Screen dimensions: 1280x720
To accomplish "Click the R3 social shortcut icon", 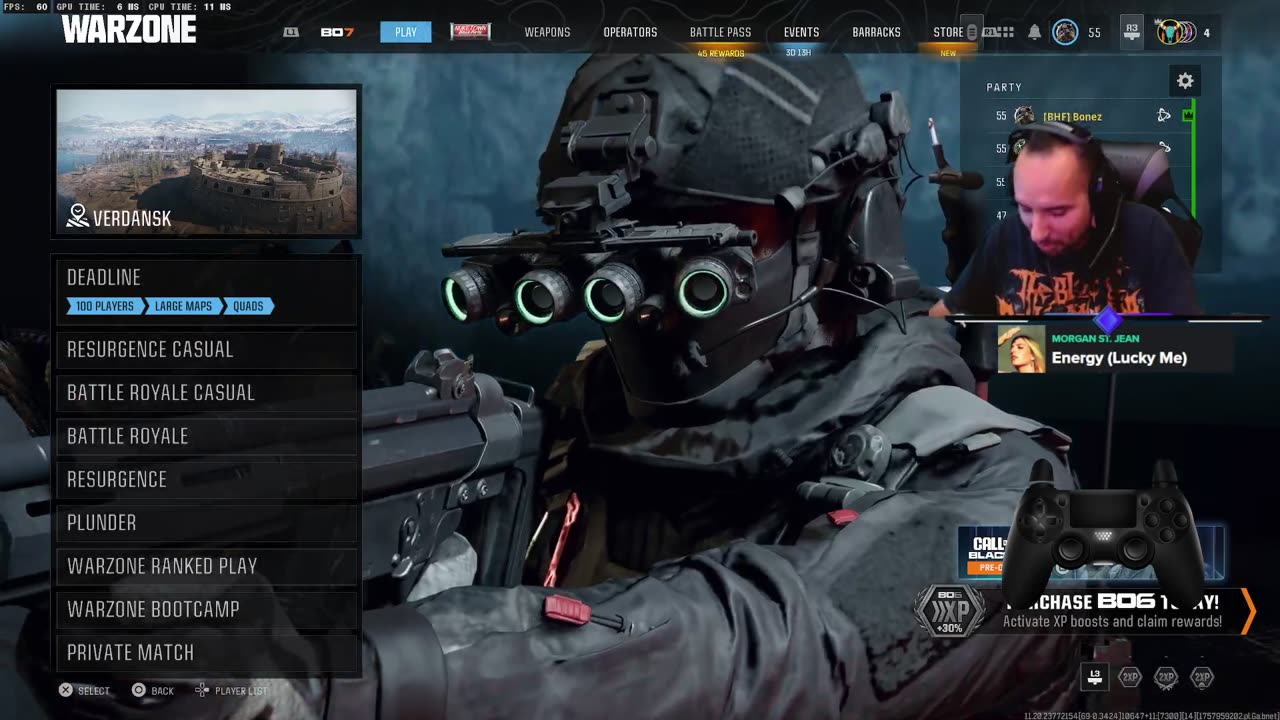I will pos(1131,32).
